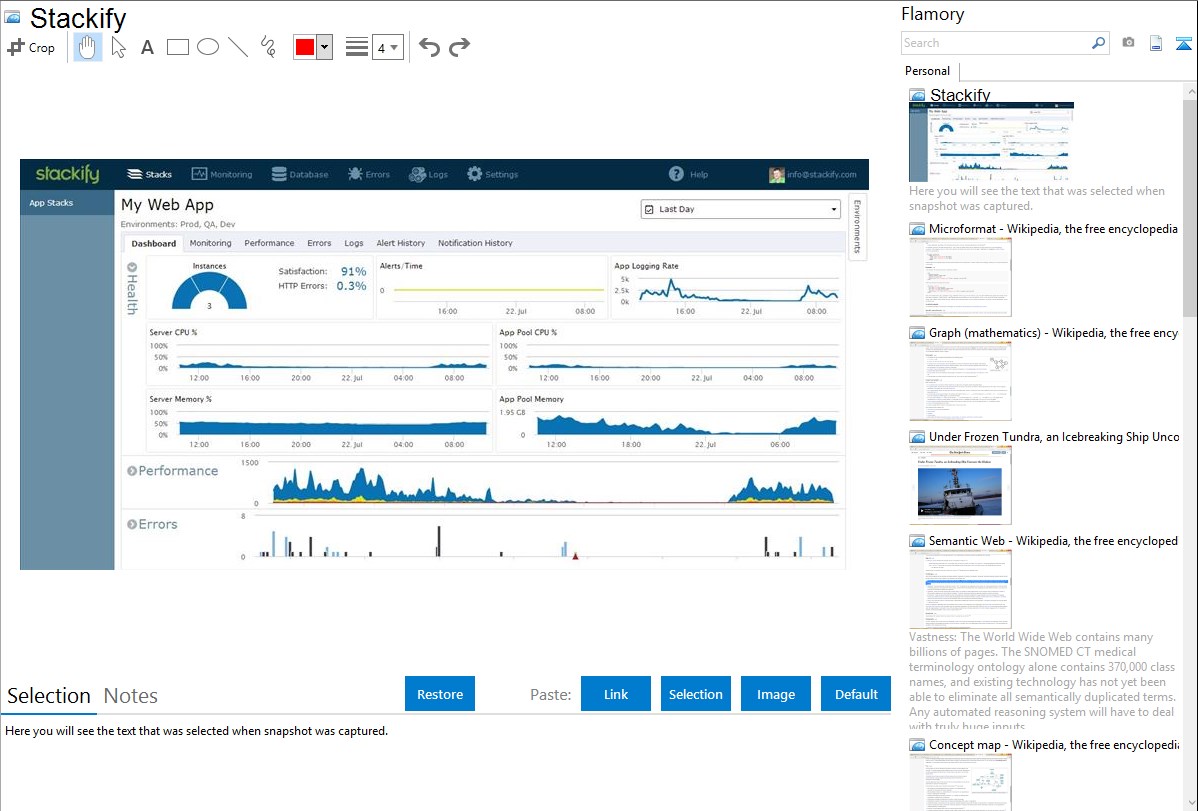The height and width of the screenshot is (811, 1198).
Task: Click the Satisfaction 91% value
Action: 354,271
